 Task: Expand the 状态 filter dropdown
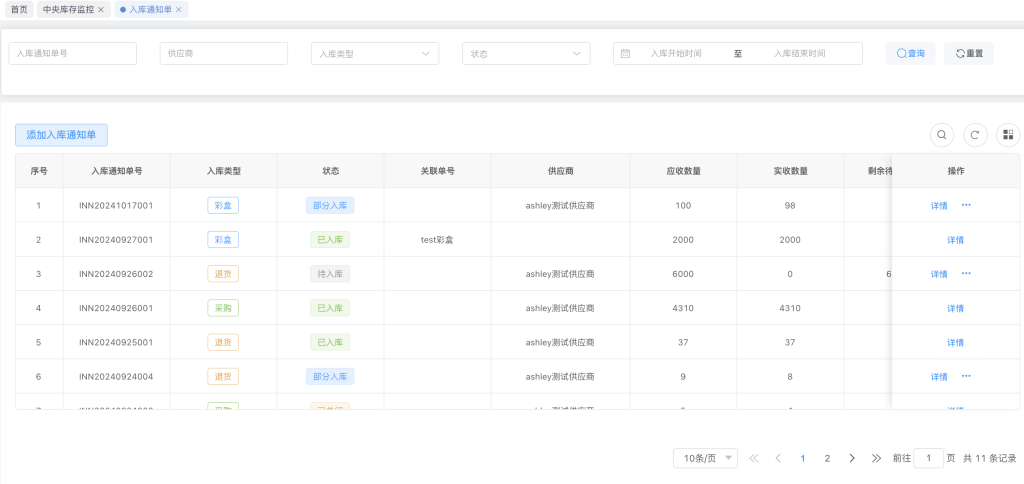(x=525, y=54)
